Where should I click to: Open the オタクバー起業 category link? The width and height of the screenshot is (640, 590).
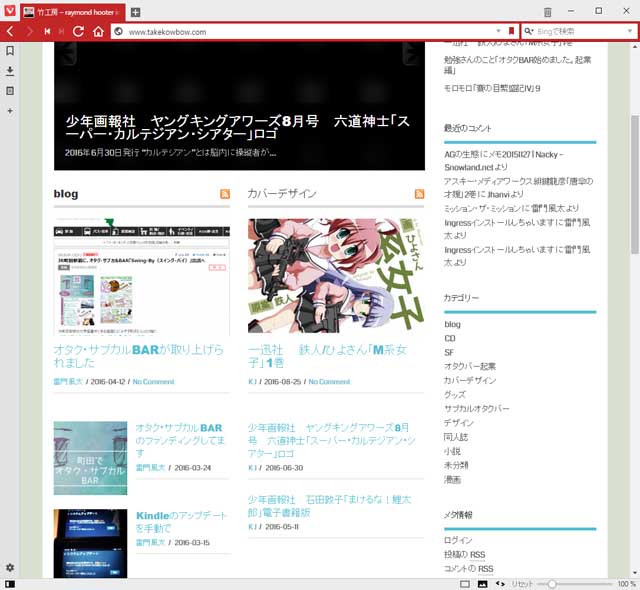[x=470, y=366]
